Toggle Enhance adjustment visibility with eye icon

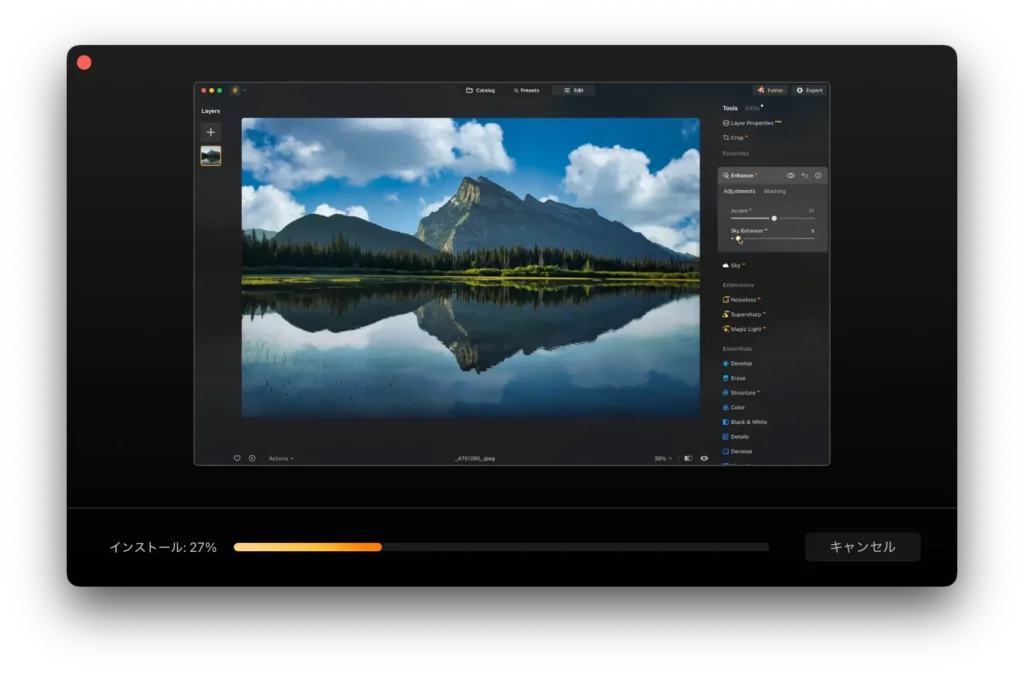point(790,174)
